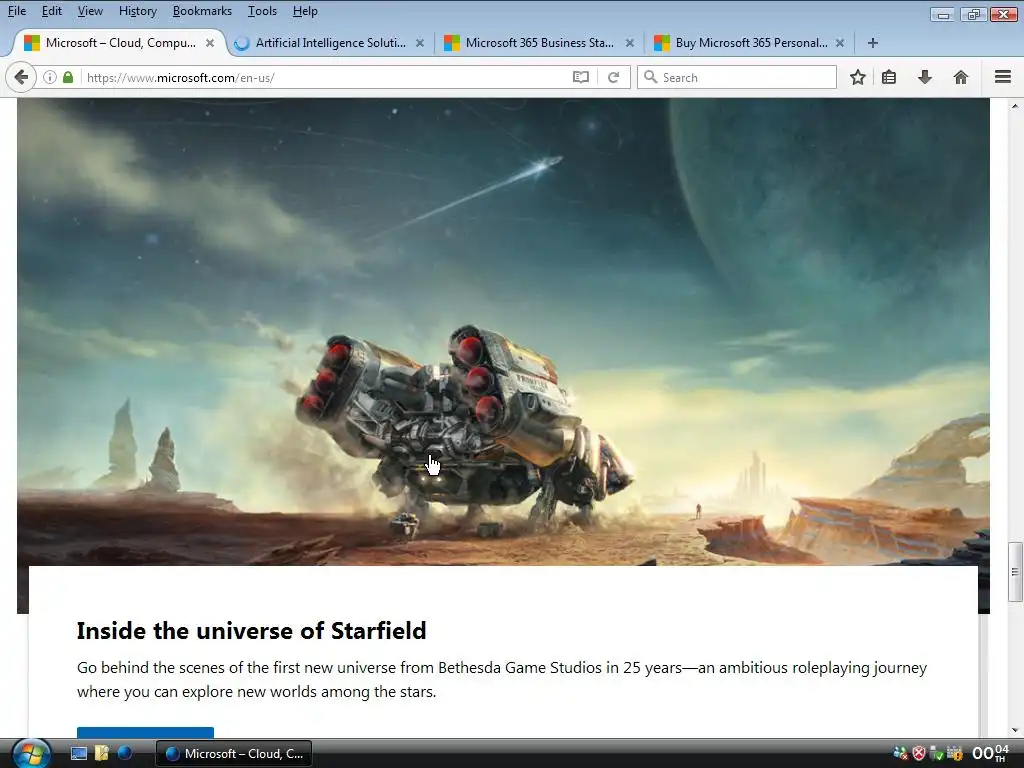
Task: Switch to Microsoft 365 Business Standard tab
Action: 539,43
